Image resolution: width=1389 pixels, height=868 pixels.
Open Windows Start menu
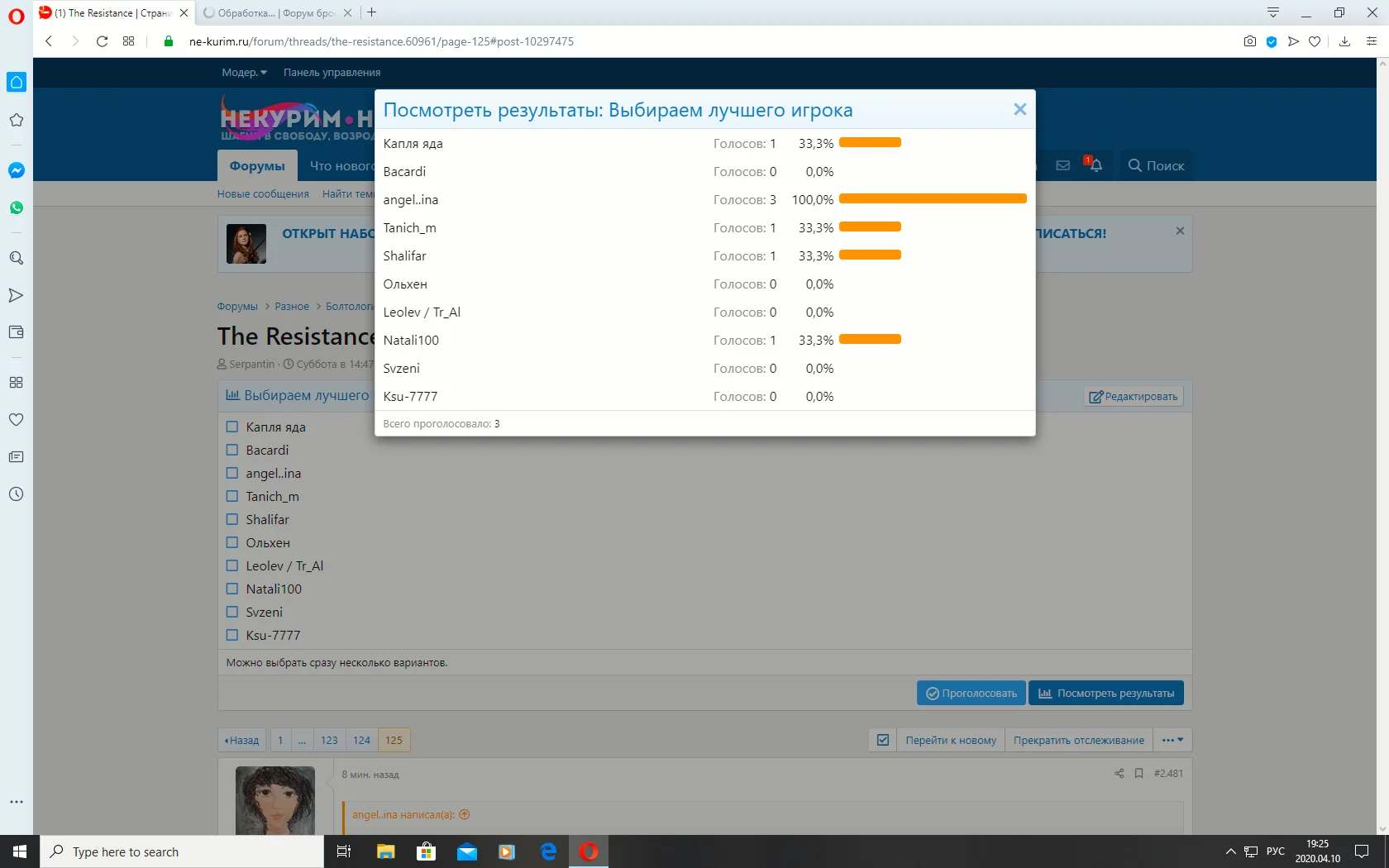20,851
